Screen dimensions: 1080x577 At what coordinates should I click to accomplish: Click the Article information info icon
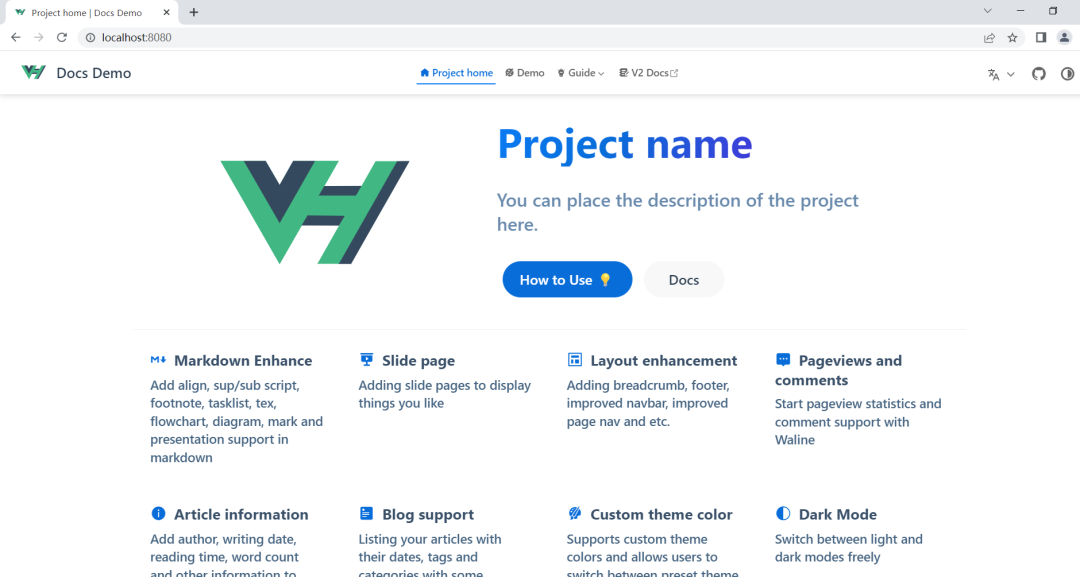coord(158,513)
